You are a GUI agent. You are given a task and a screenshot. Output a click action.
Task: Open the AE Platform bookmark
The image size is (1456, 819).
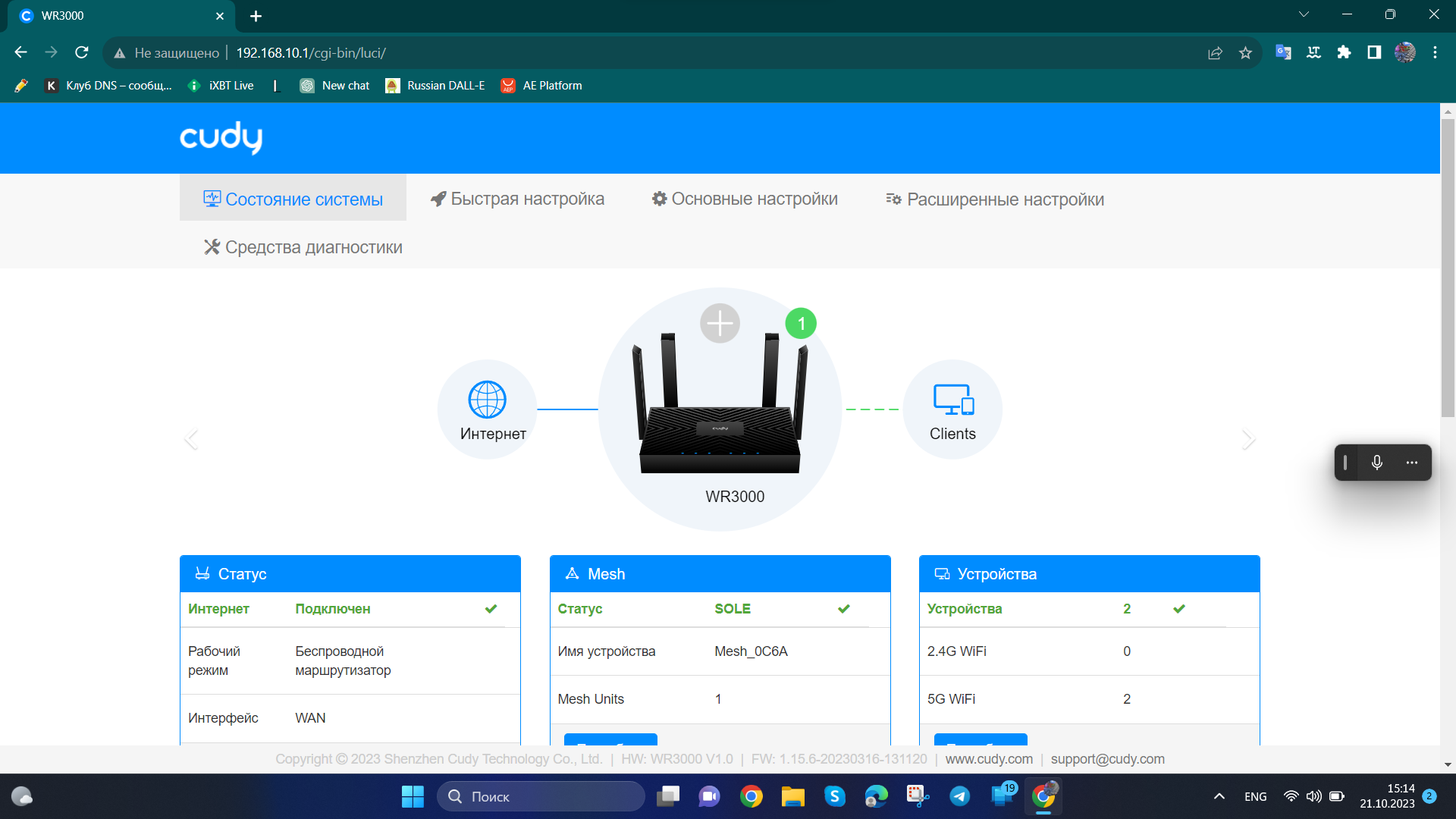pyautogui.click(x=541, y=86)
